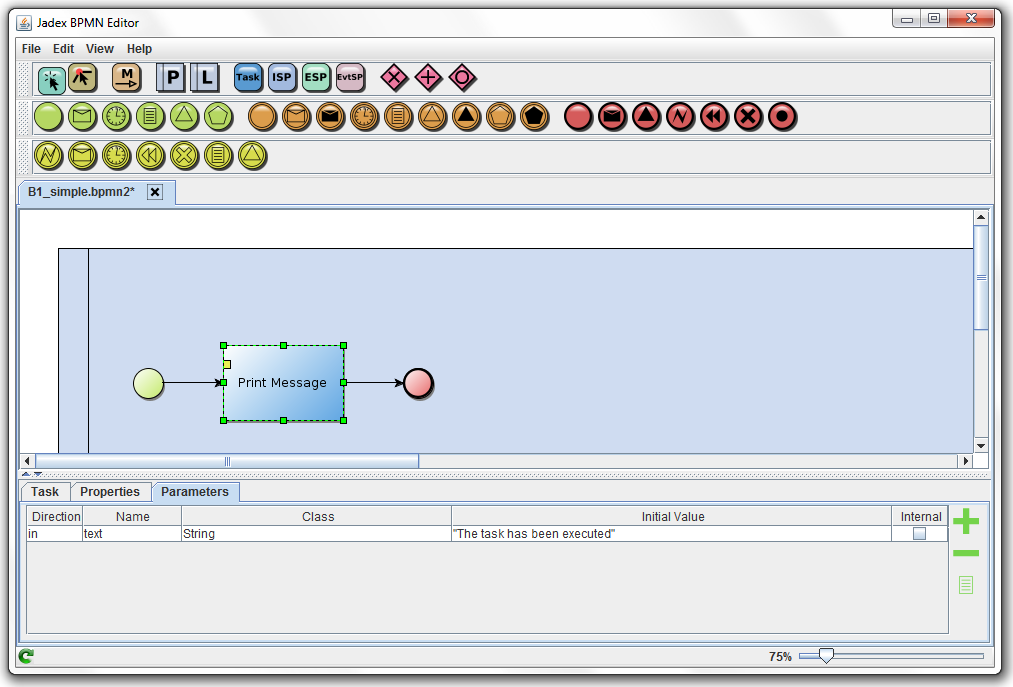1013x687 pixels.
Task: Select the green message start event tool
Action: (82, 117)
